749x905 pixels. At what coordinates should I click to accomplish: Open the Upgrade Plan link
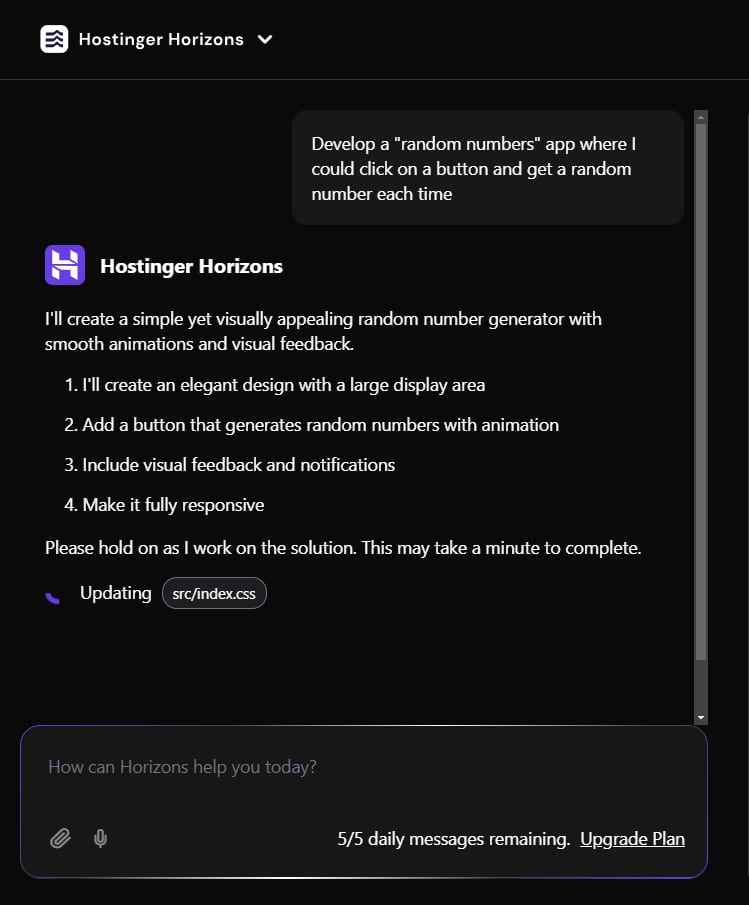[x=632, y=839]
